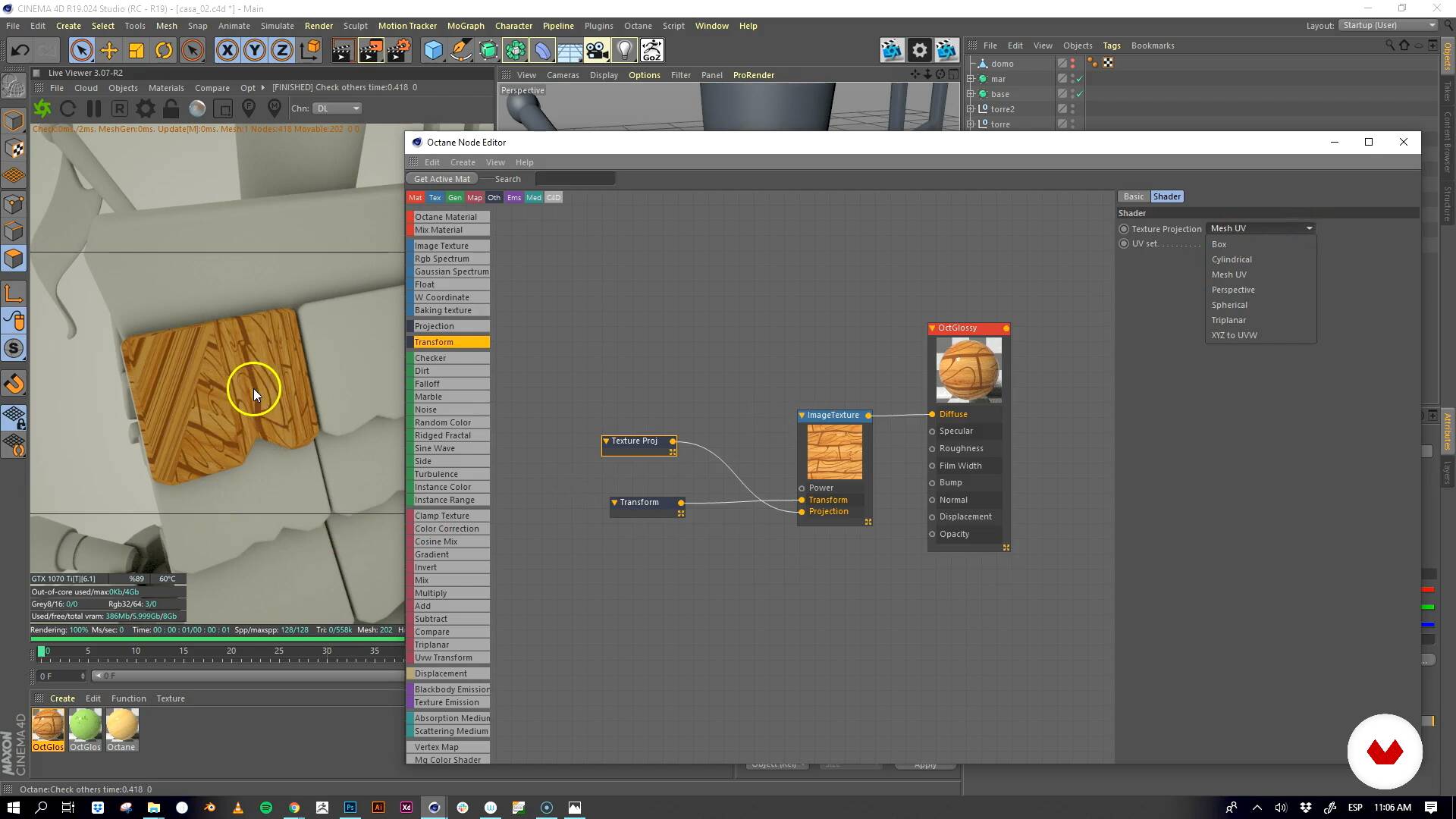Toggle the Ems node filter
Screen dimensions: 1456x819
[x=513, y=197]
